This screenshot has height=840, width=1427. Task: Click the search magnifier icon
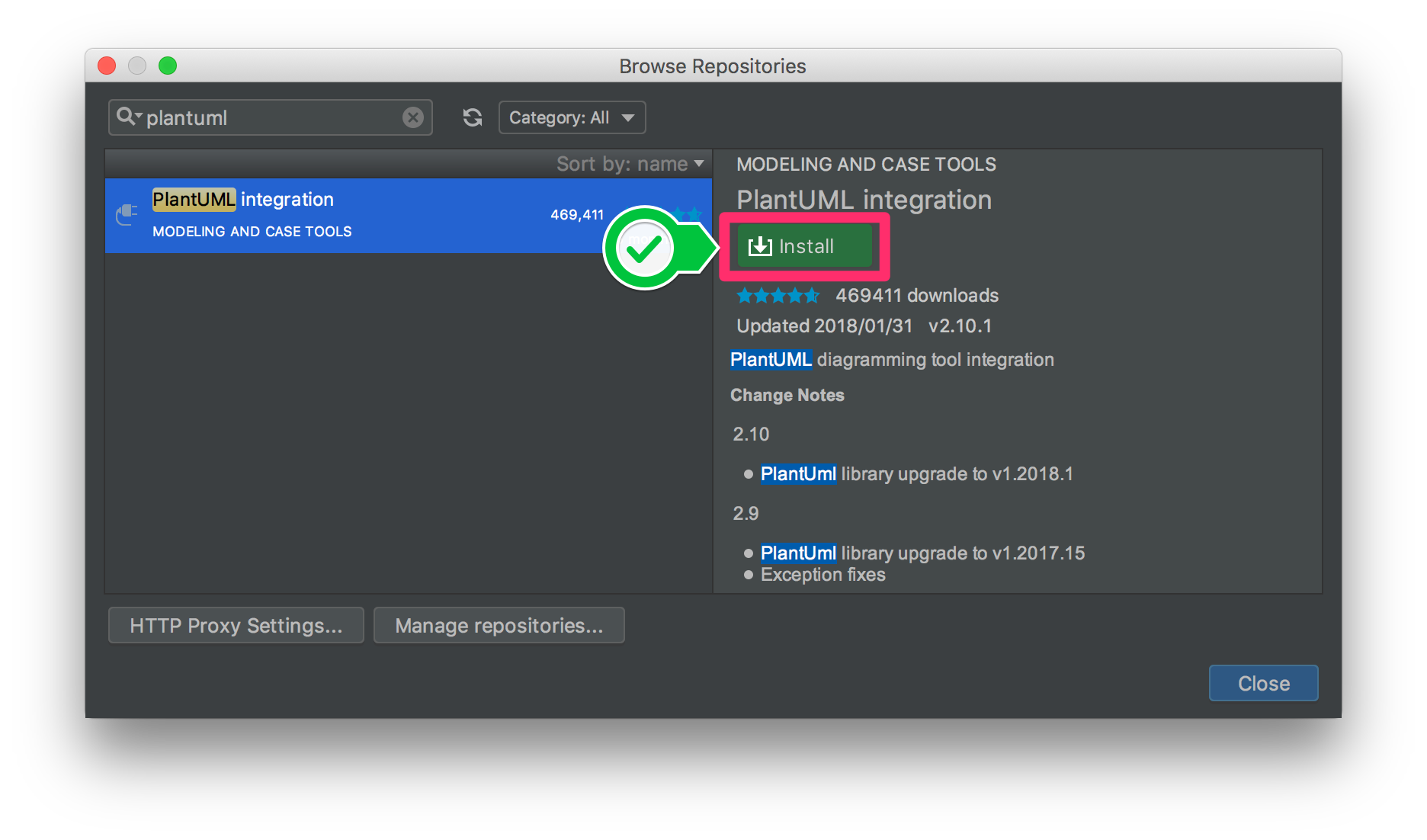(128, 117)
